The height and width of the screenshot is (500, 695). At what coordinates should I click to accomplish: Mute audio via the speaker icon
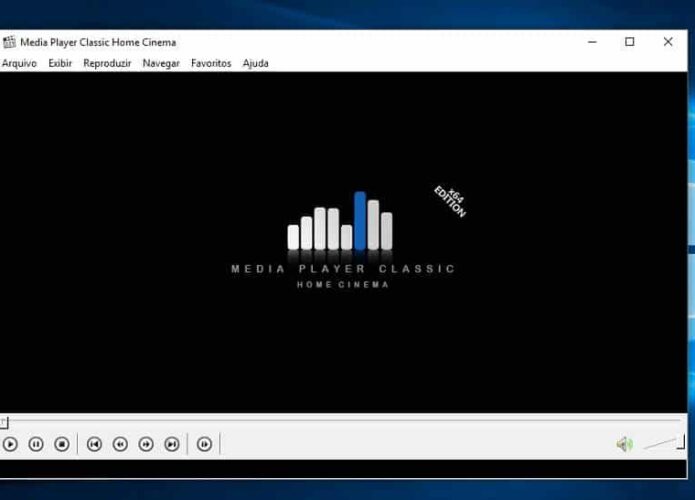[625, 444]
